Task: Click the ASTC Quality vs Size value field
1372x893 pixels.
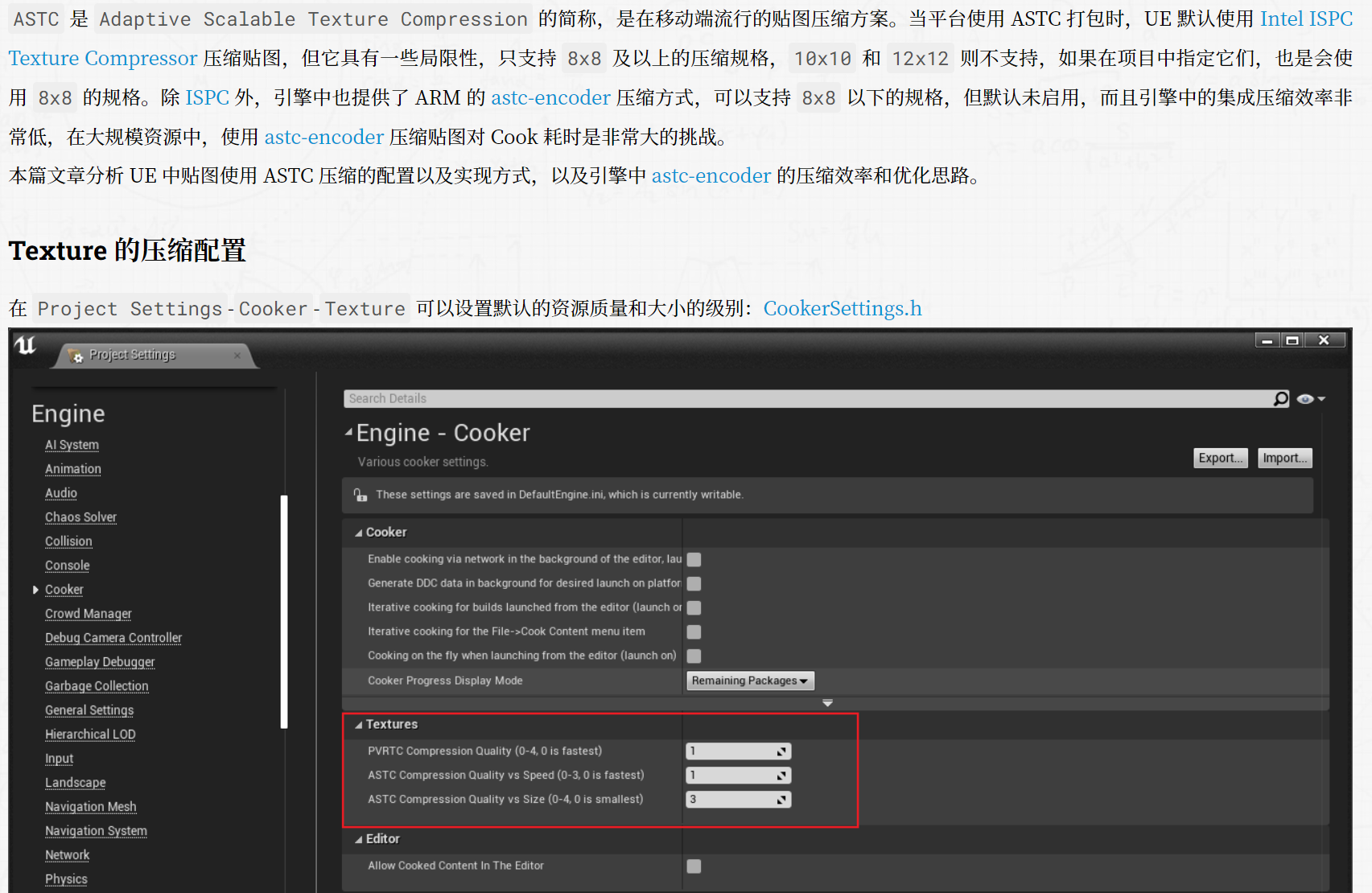Action: [x=739, y=800]
